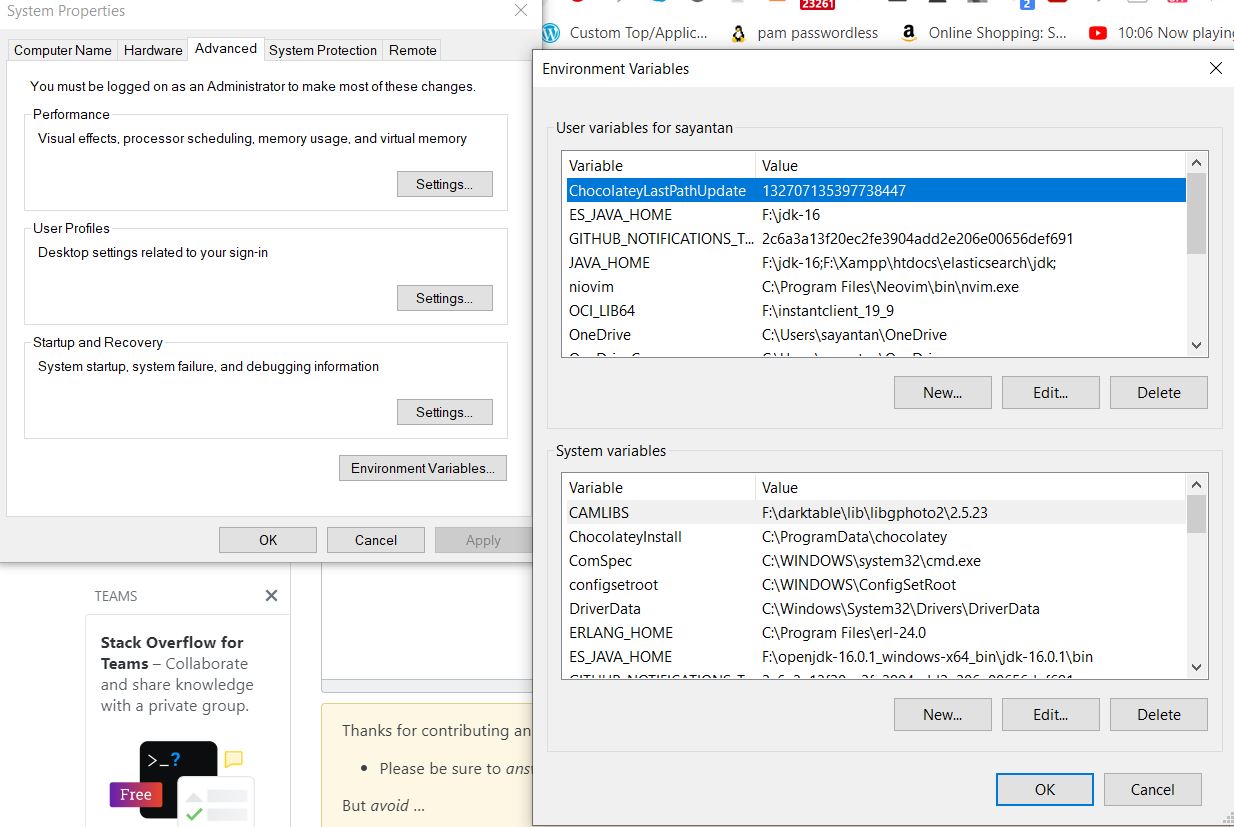Click the Environment Variables... button
Image resolution: width=1234 pixels, height=827 pixels.
pyautogui.click(x=423, y=468)
